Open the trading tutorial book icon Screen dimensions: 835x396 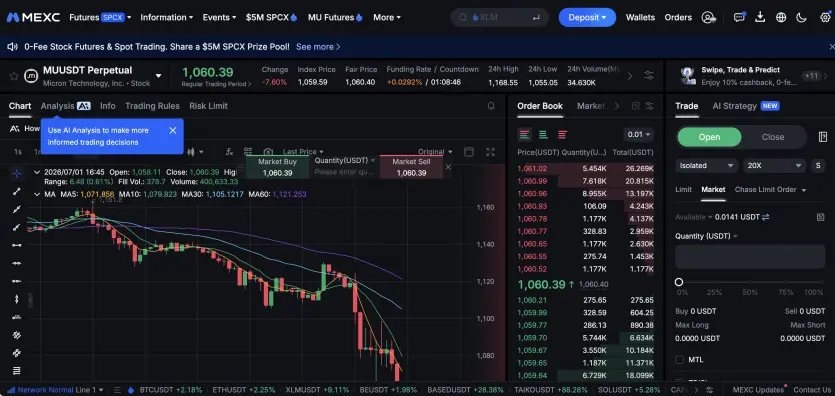pos(822,137)
